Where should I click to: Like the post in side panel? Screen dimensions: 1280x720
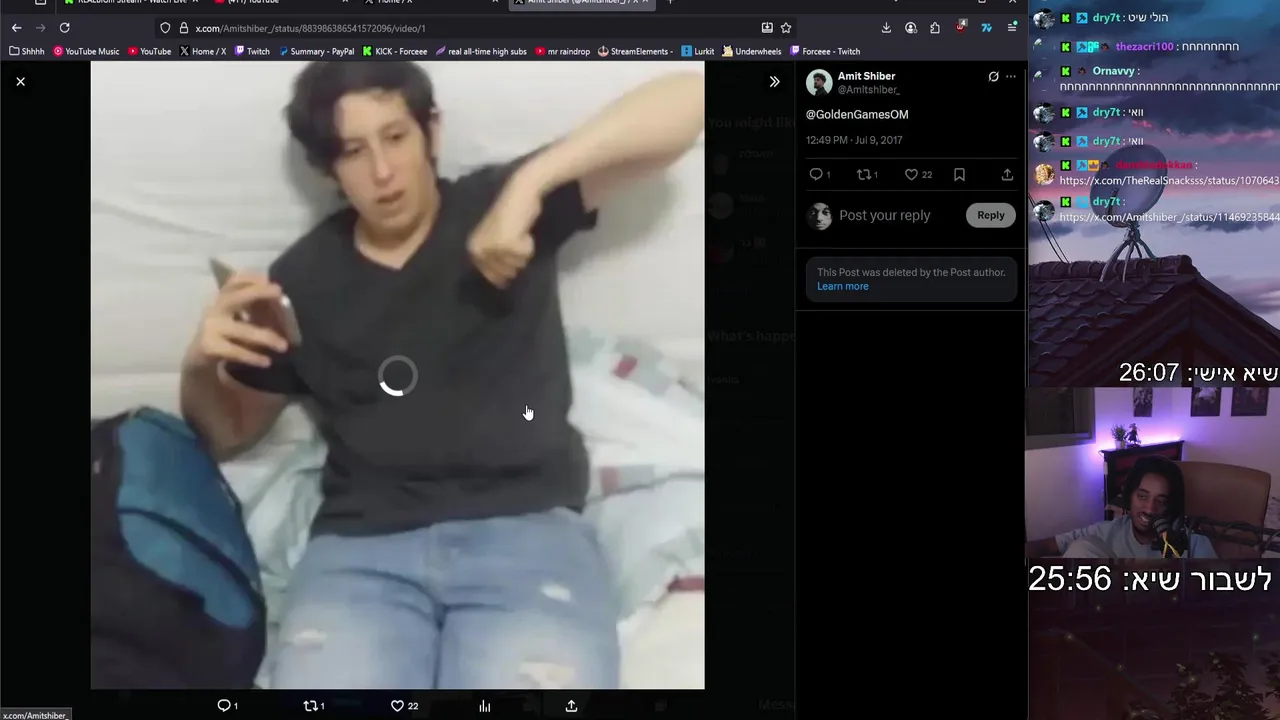[911, 175]
